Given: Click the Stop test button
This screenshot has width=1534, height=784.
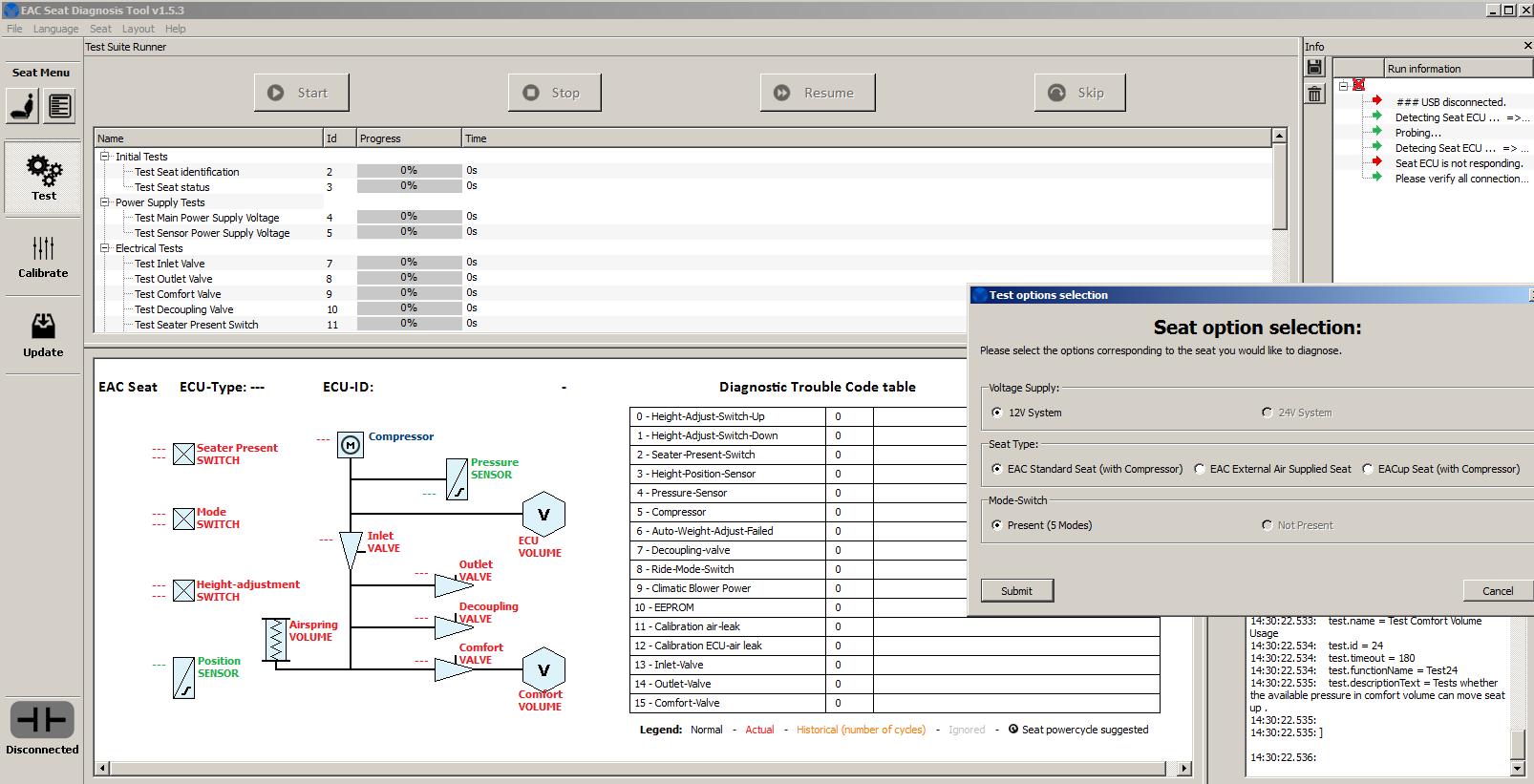Looking at the screenshot, I should [554, 93].
